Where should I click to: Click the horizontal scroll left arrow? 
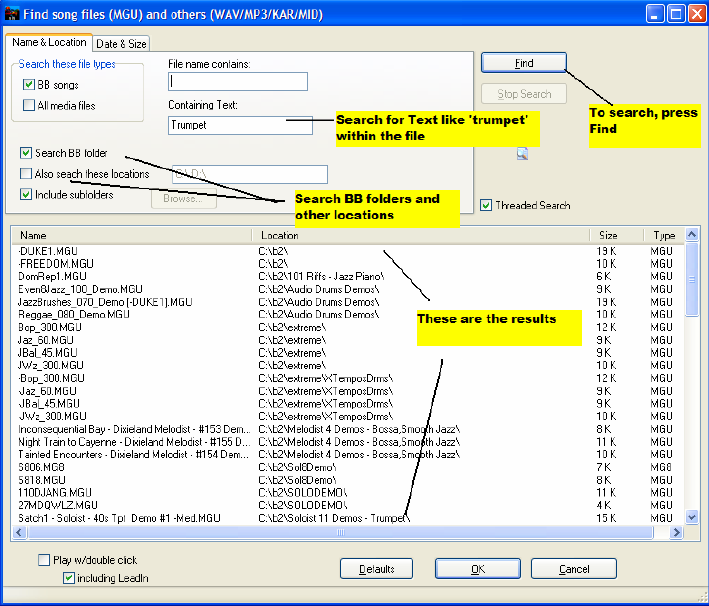(19, 532)
